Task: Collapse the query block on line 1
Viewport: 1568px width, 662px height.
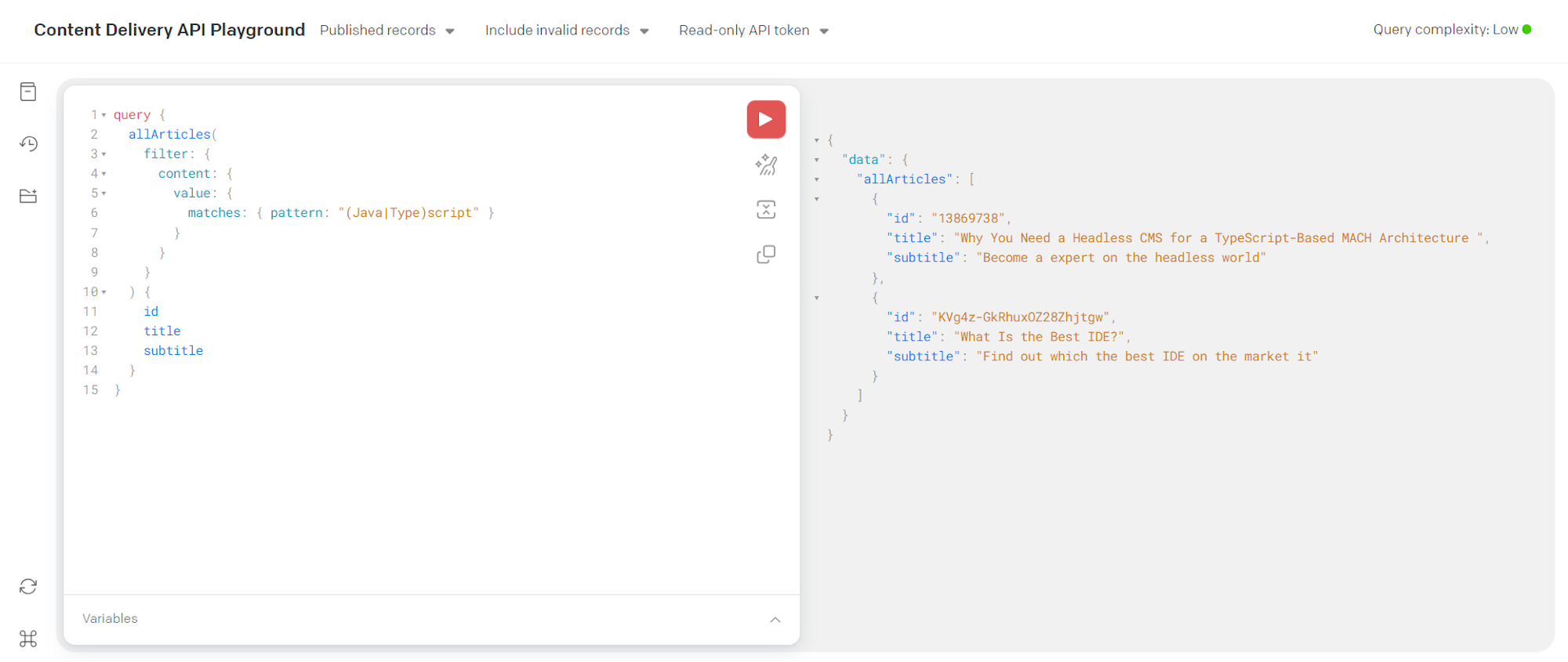Action: click(103, 115)
